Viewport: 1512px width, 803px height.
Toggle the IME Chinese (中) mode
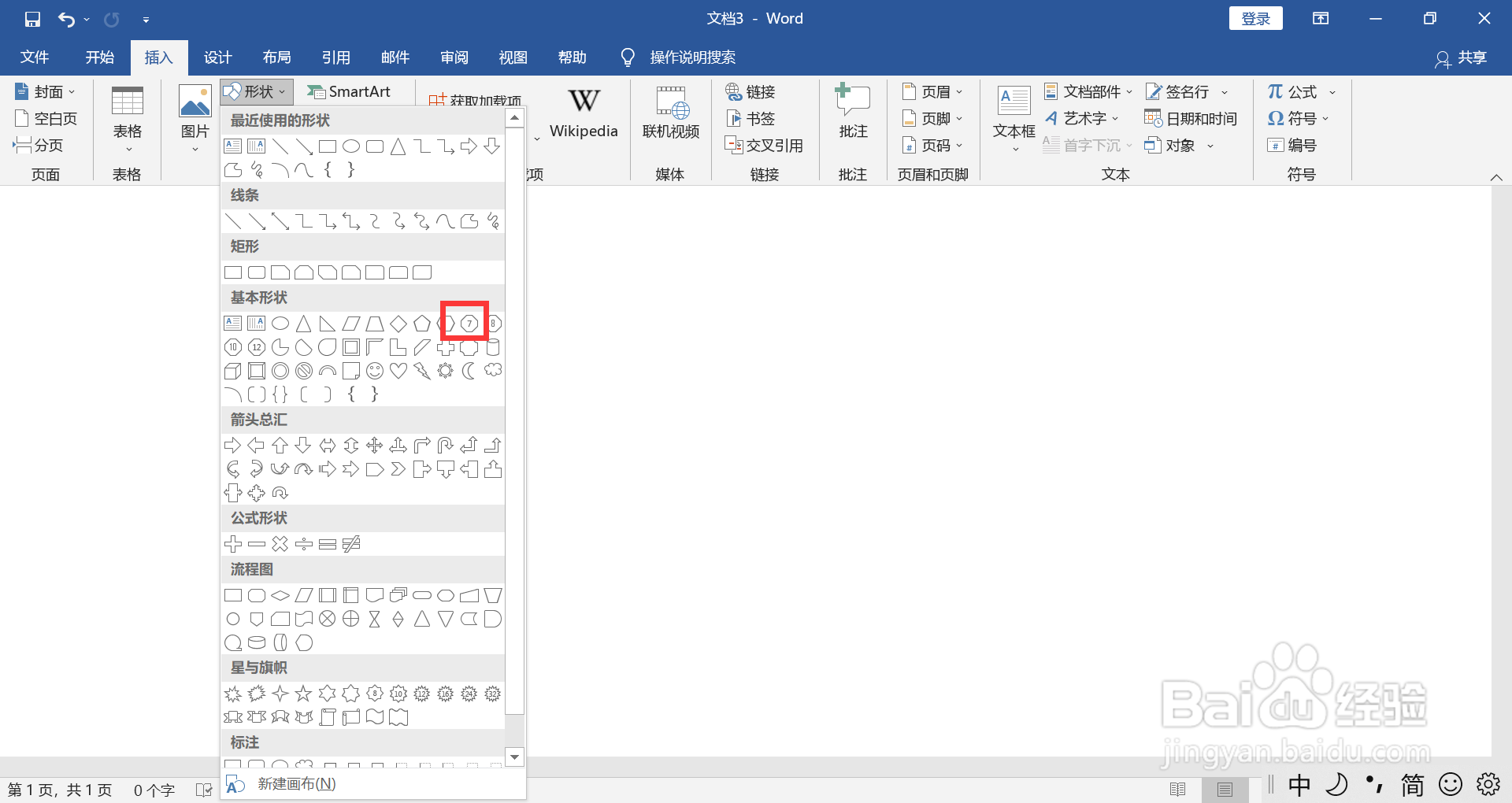pos(1299,785)
